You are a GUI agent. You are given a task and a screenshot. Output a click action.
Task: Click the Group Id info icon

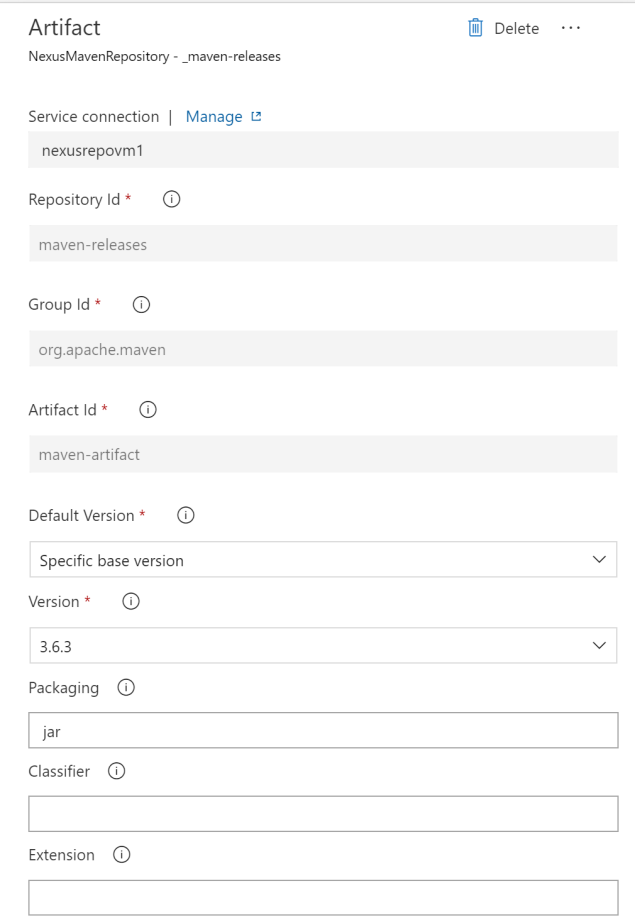[x=141, y=304]
